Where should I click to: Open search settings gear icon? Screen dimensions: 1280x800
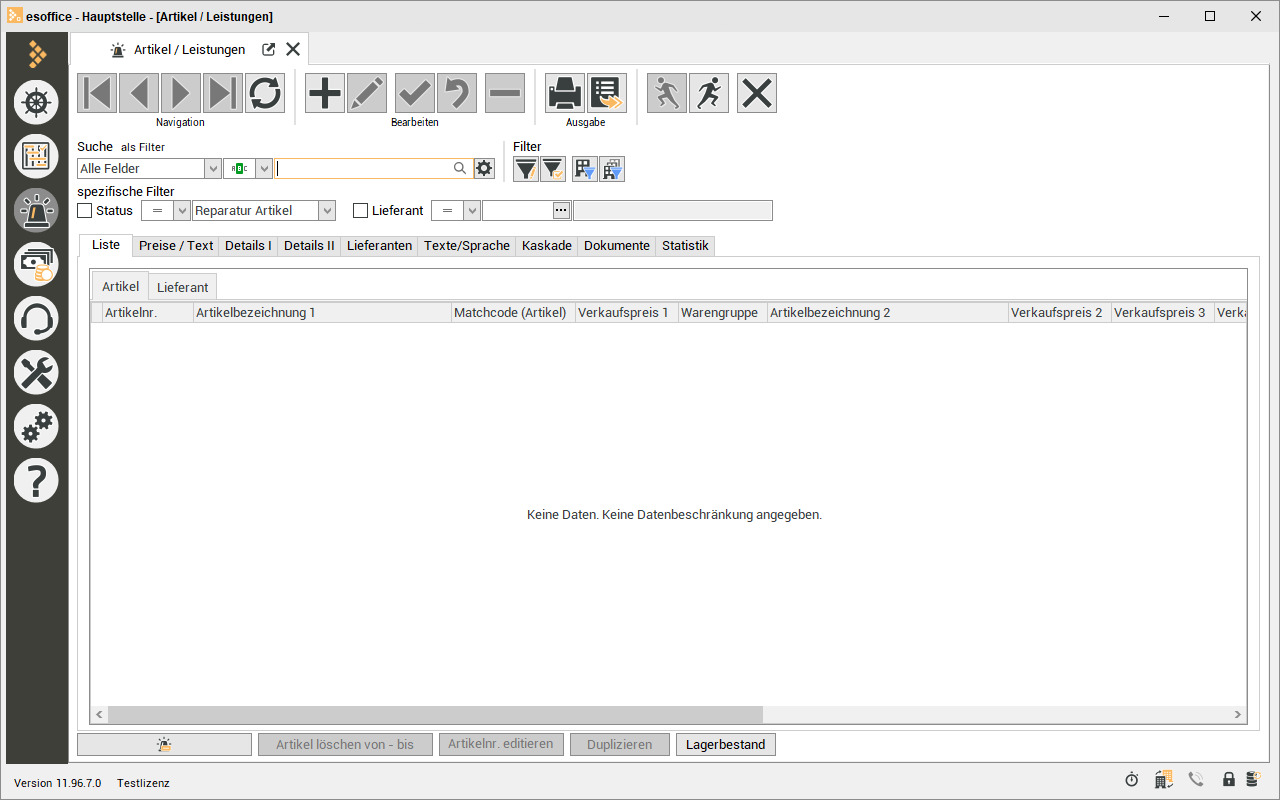tap(485, 168)
